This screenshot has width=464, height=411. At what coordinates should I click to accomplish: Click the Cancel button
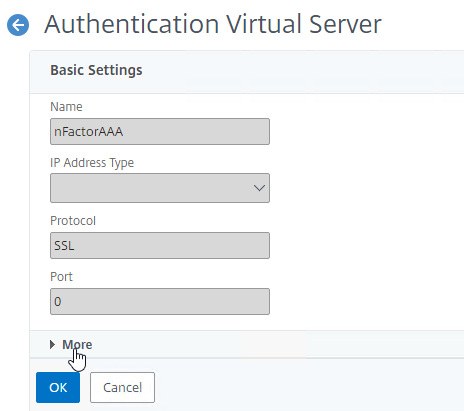tap(122, 387)
